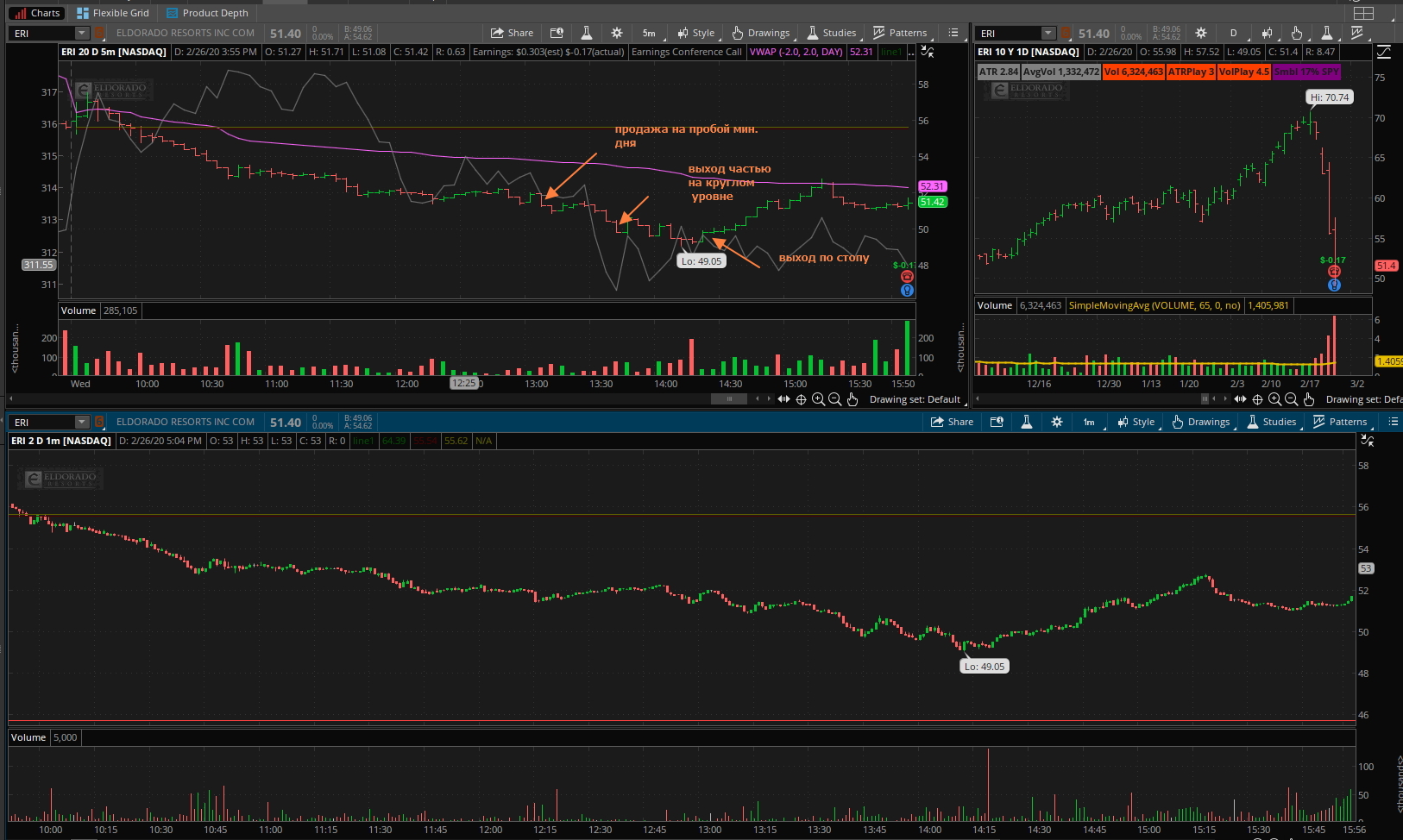Open chart settings gear in the 1m chart
1403x840 pixels.
pyautogui.click(x=1056, y=422)
